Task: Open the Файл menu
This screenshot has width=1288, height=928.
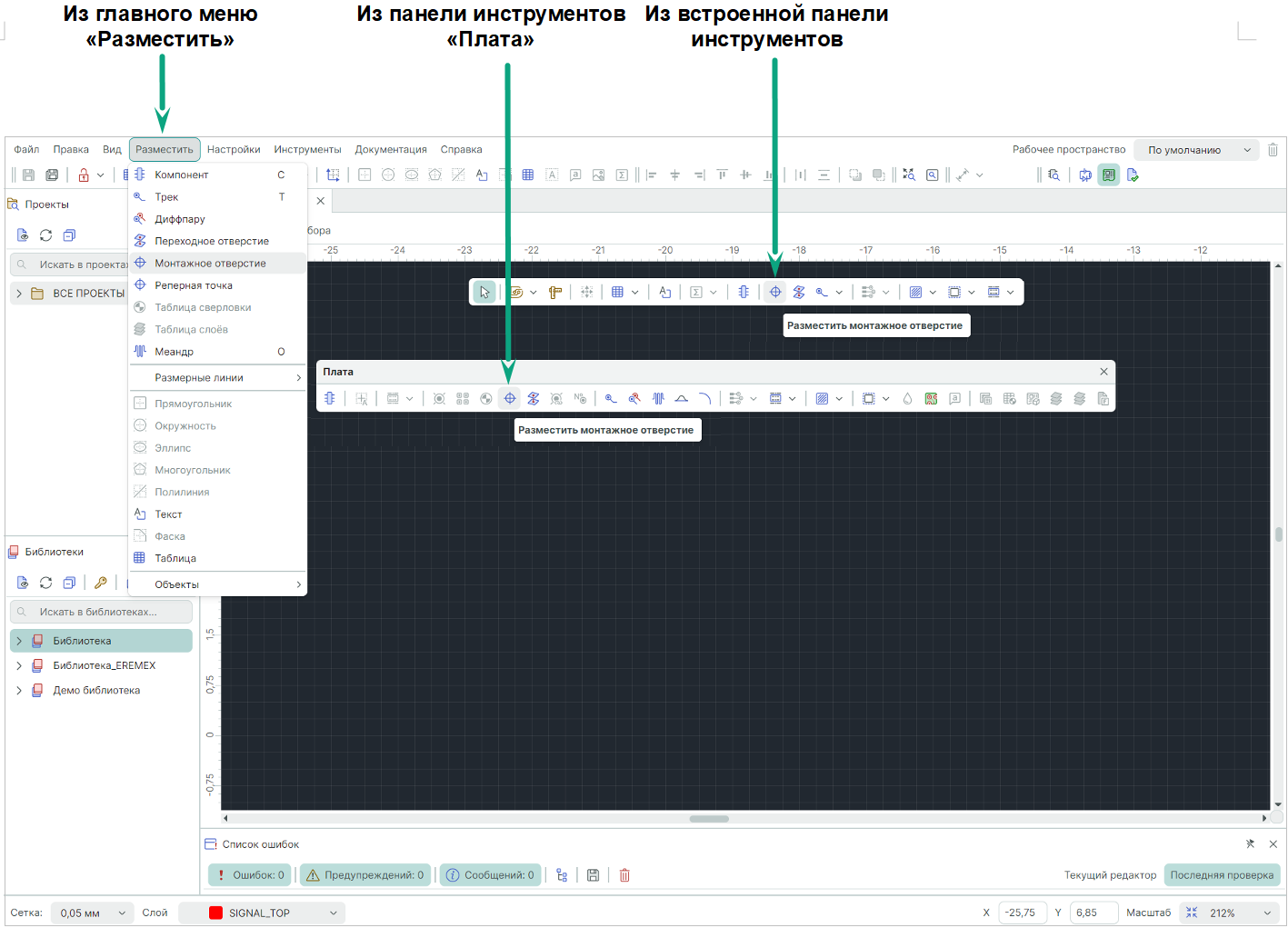Action: point(26,150)
